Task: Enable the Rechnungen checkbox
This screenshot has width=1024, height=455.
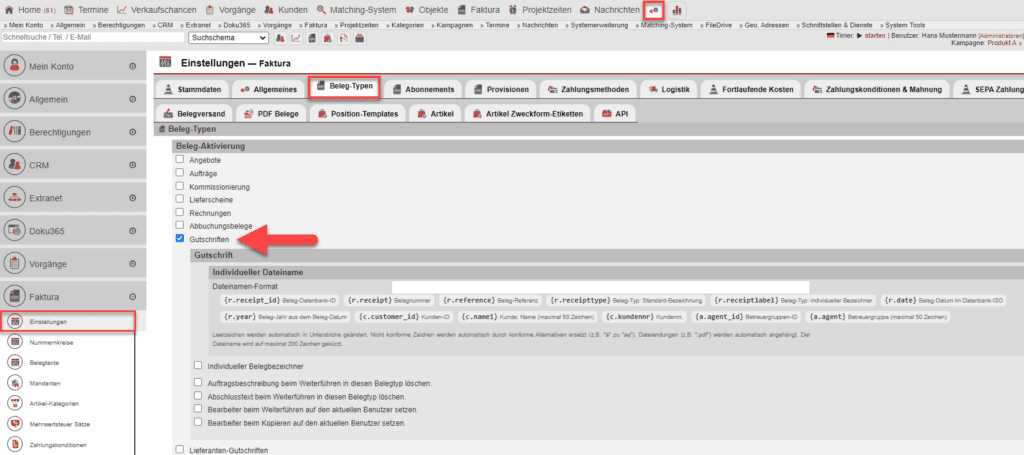Action: point(180,212)
